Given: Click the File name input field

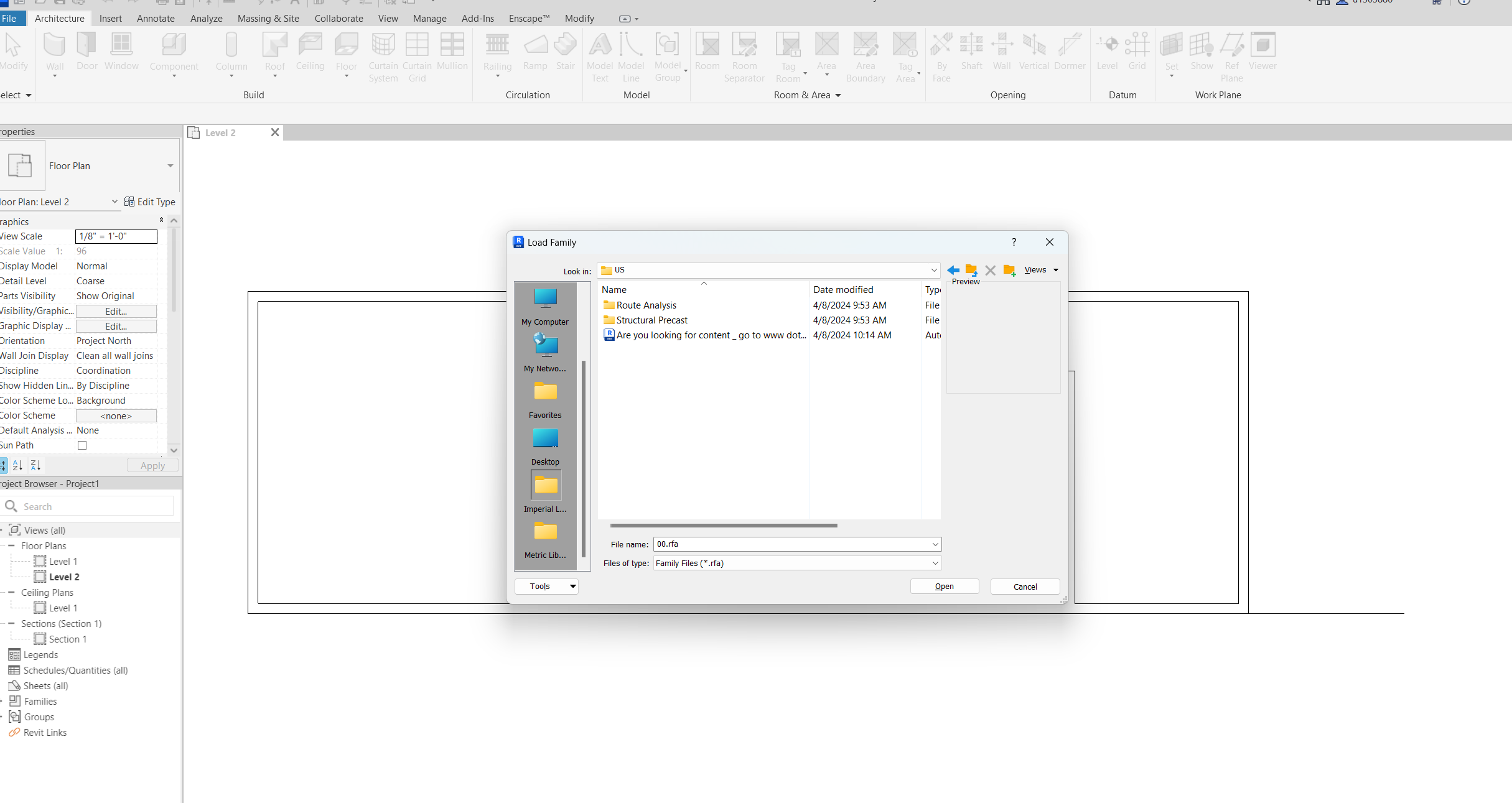Looking at the screenshot, I should 791,544.
